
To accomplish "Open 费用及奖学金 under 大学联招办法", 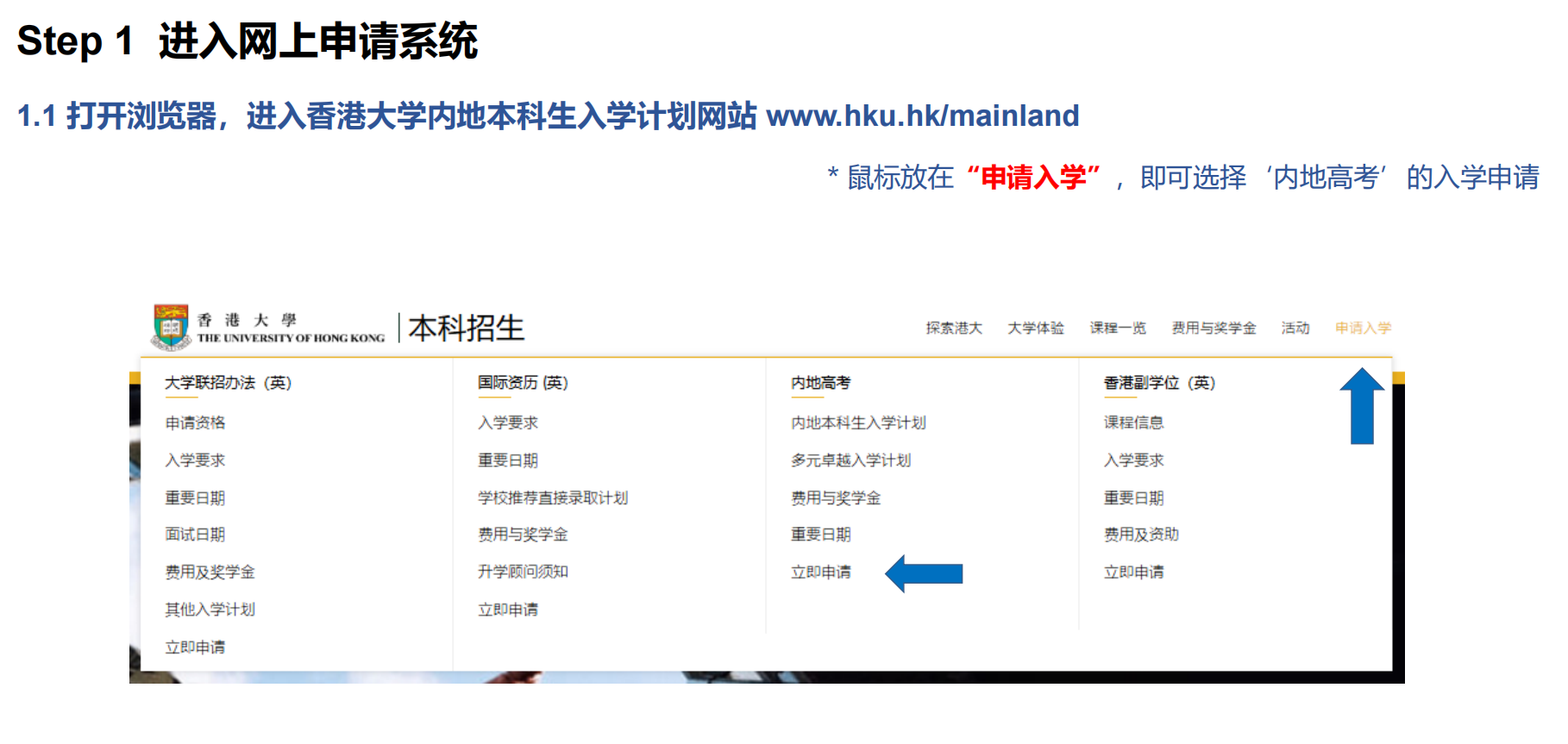I will point(210,572).
